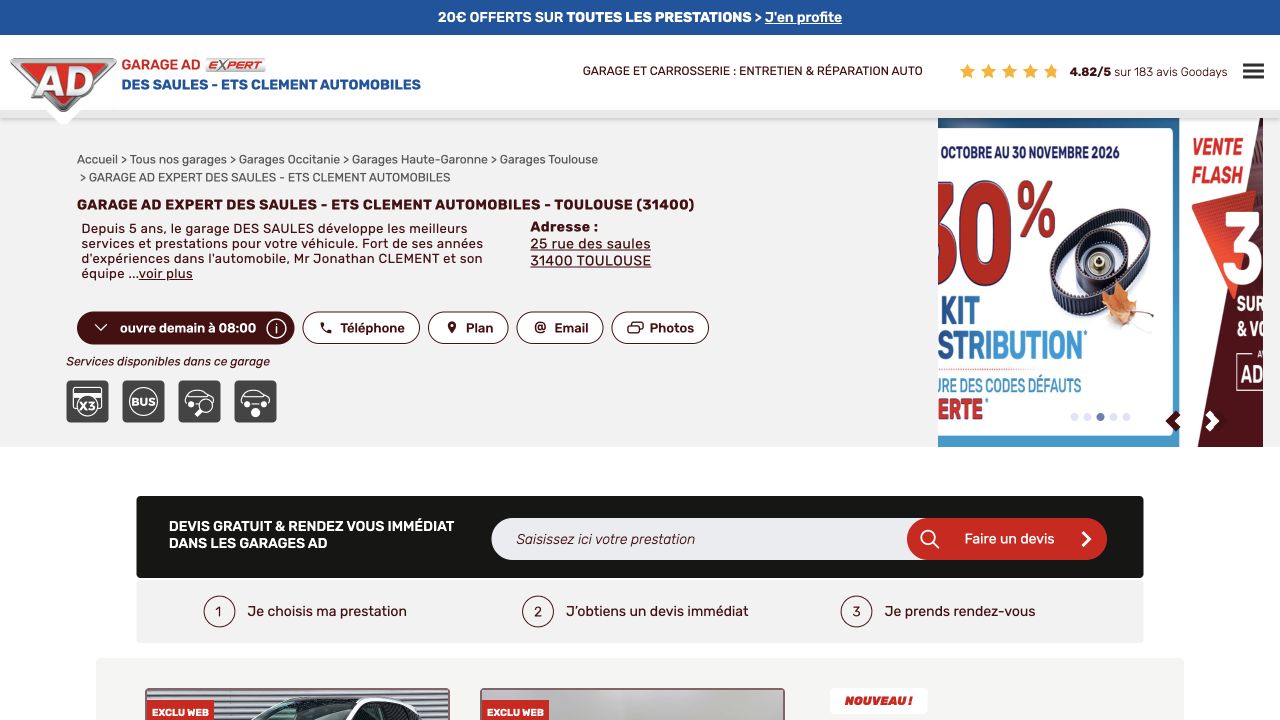
Task: Click the AD garage logo
Action: coord(63,85)
